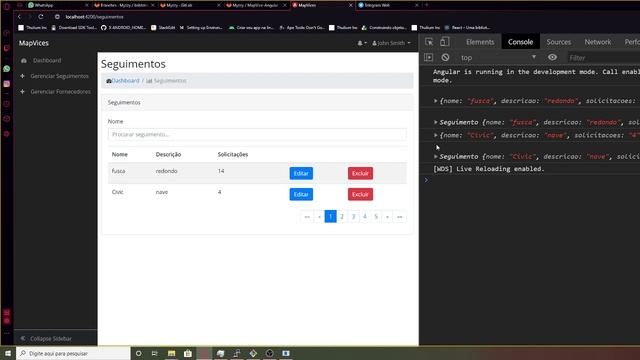Click the DevTools inspect element picker icon
Image resolution: width=640 pixels, height=360 pixels.
429,42
